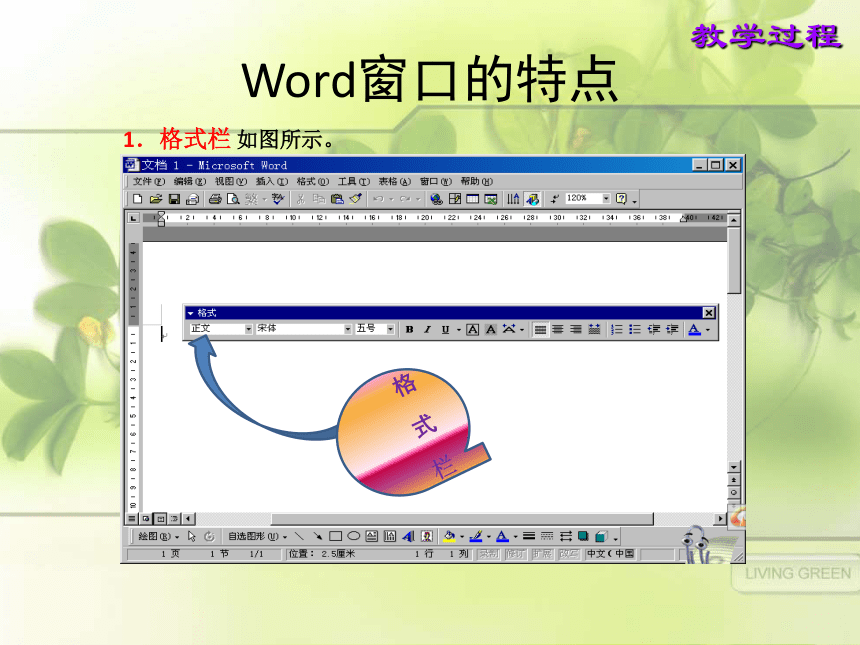
Task: Open a file with the Open folder icon
Action: 156,199
